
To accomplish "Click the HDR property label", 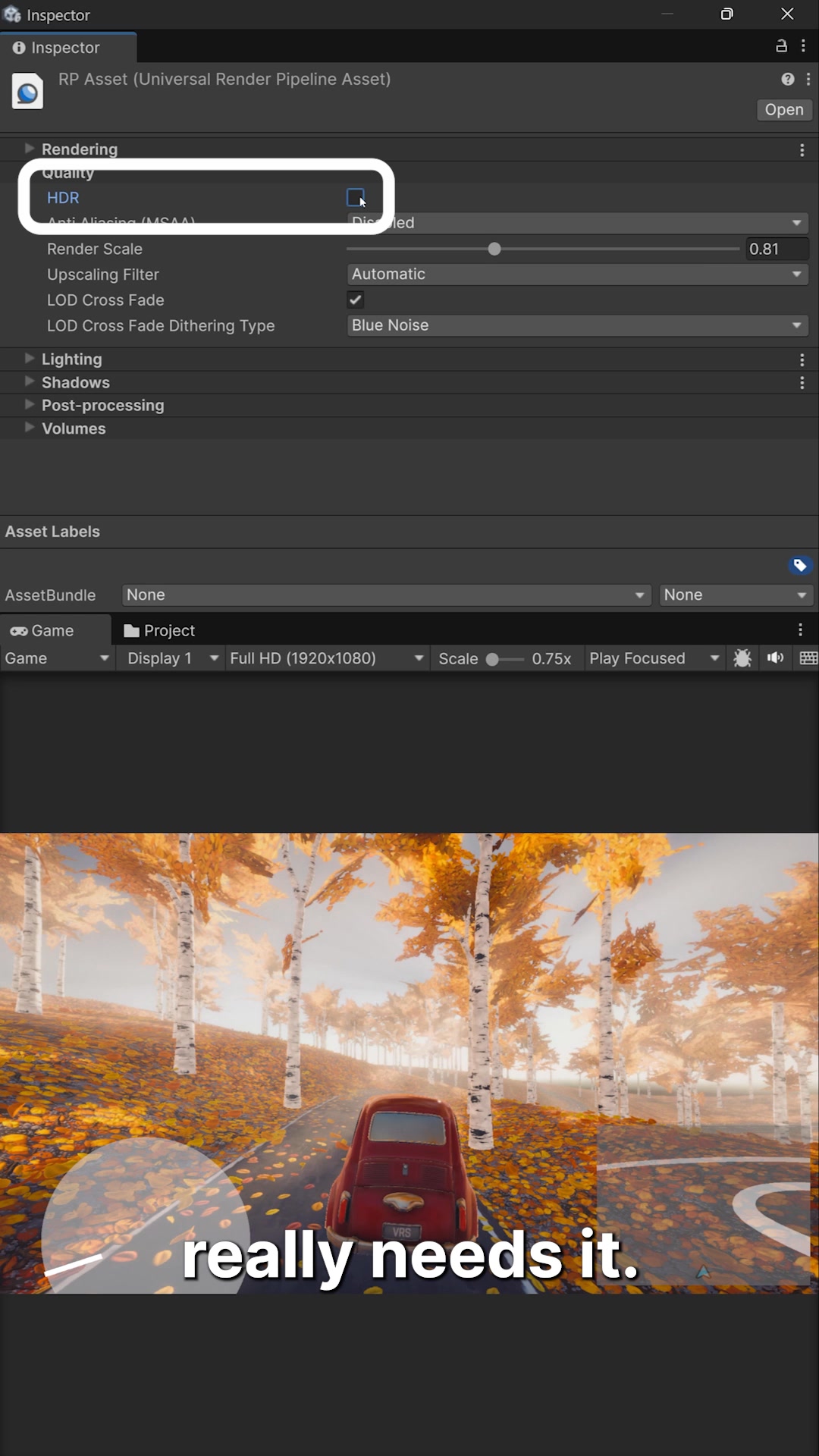I will tap(63, 198).
